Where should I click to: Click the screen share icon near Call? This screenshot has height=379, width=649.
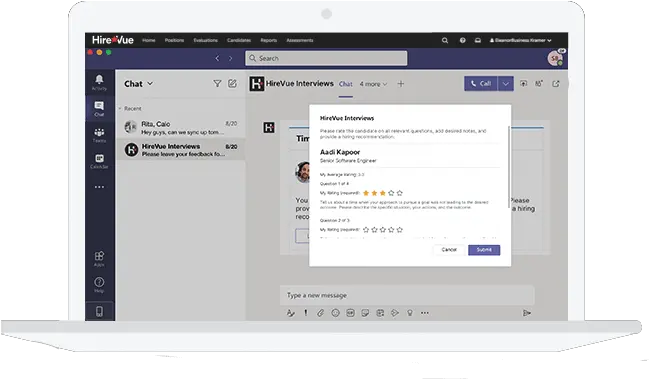click(x=524, y=84)
